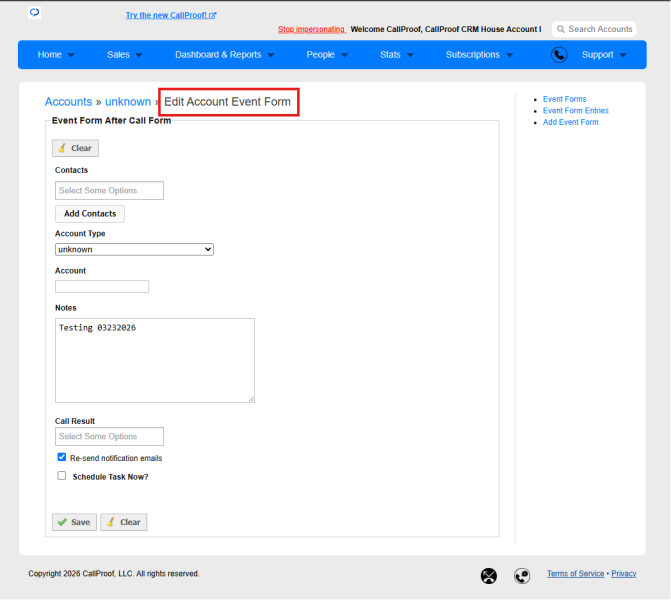The image size is (671, 600).
Task: Open the Sales menu
Action: click(x=118, y=55)
